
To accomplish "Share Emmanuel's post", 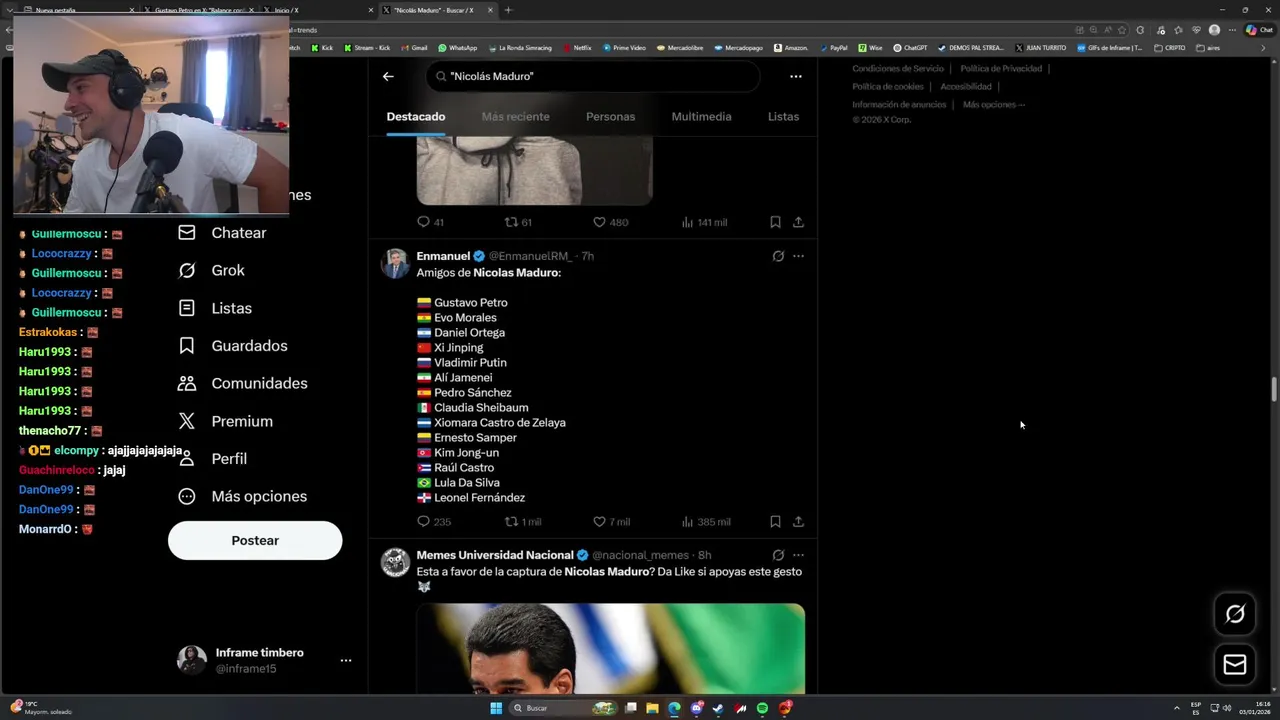I will 798,522.
